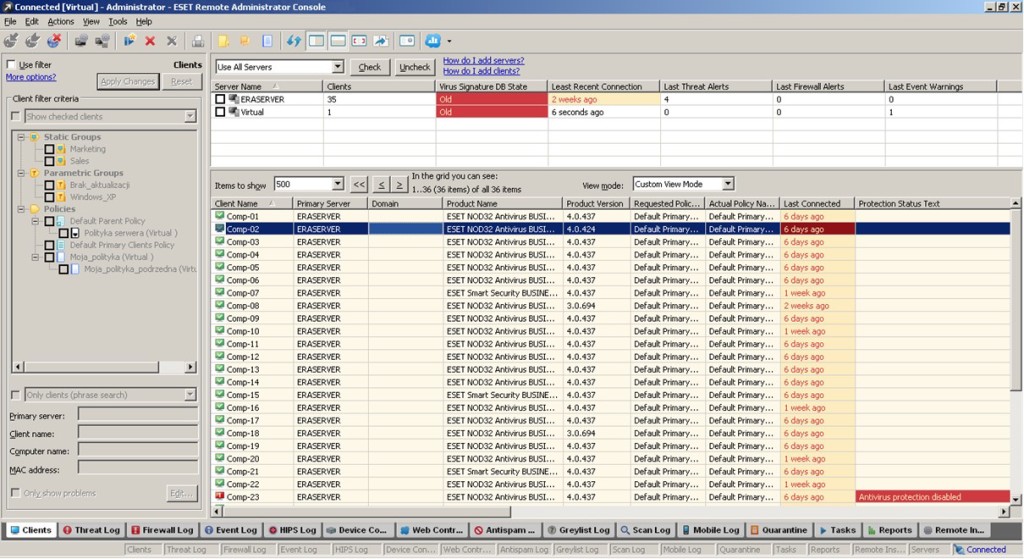This screenshot has height=559, width=1024.
Task: Check the Sales group checkbox
Action: (49, 161)
